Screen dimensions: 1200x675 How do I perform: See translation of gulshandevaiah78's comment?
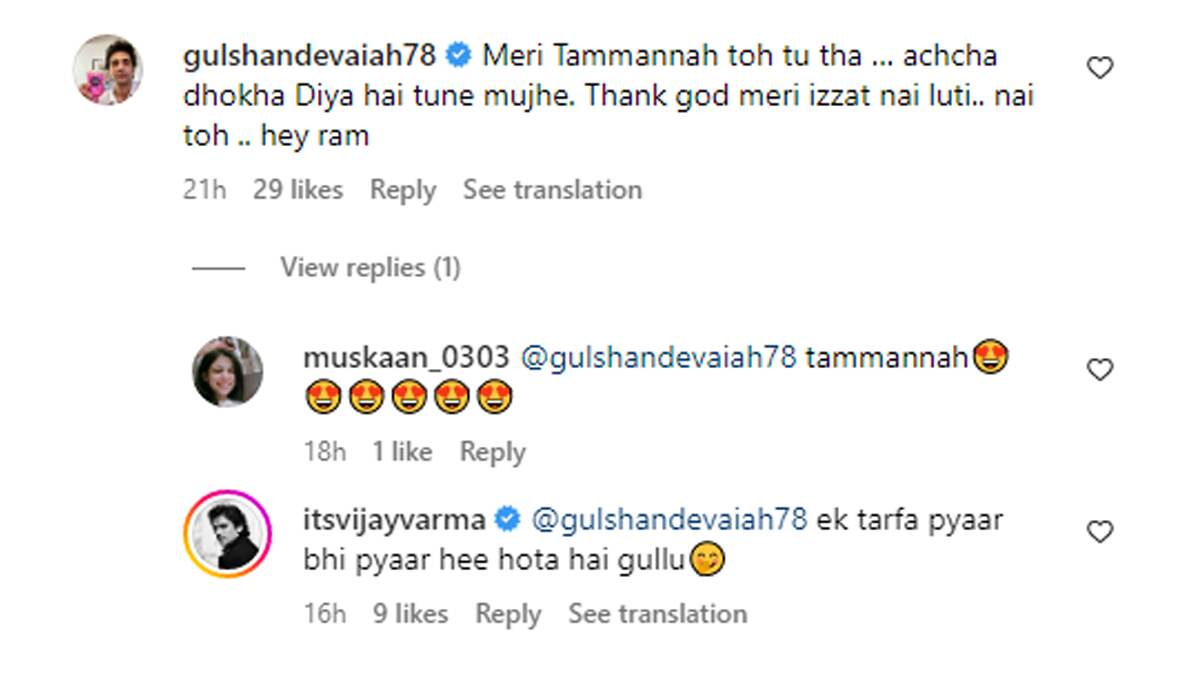click(552, 190)
